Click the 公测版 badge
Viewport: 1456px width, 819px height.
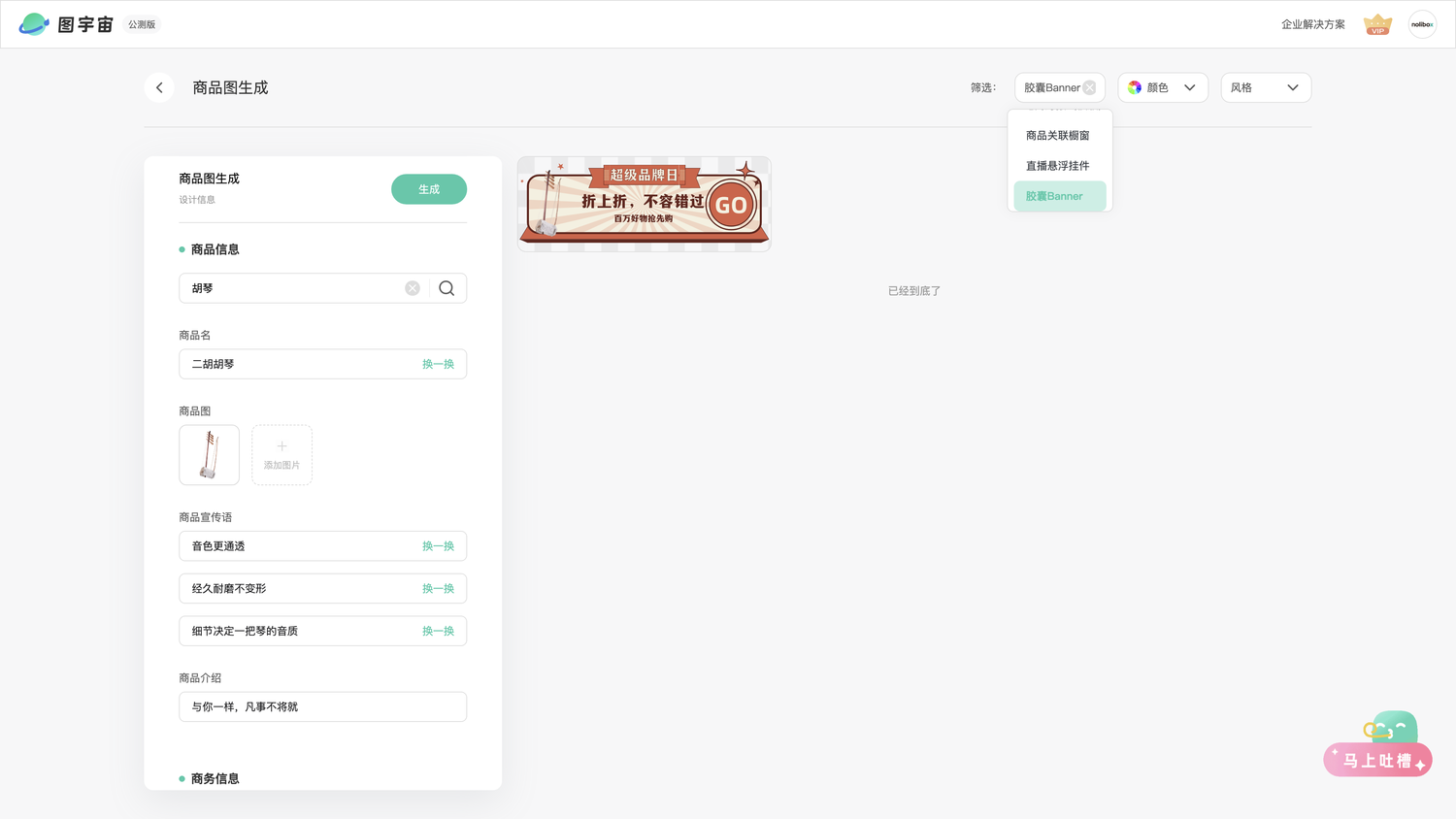pos(142,24)
